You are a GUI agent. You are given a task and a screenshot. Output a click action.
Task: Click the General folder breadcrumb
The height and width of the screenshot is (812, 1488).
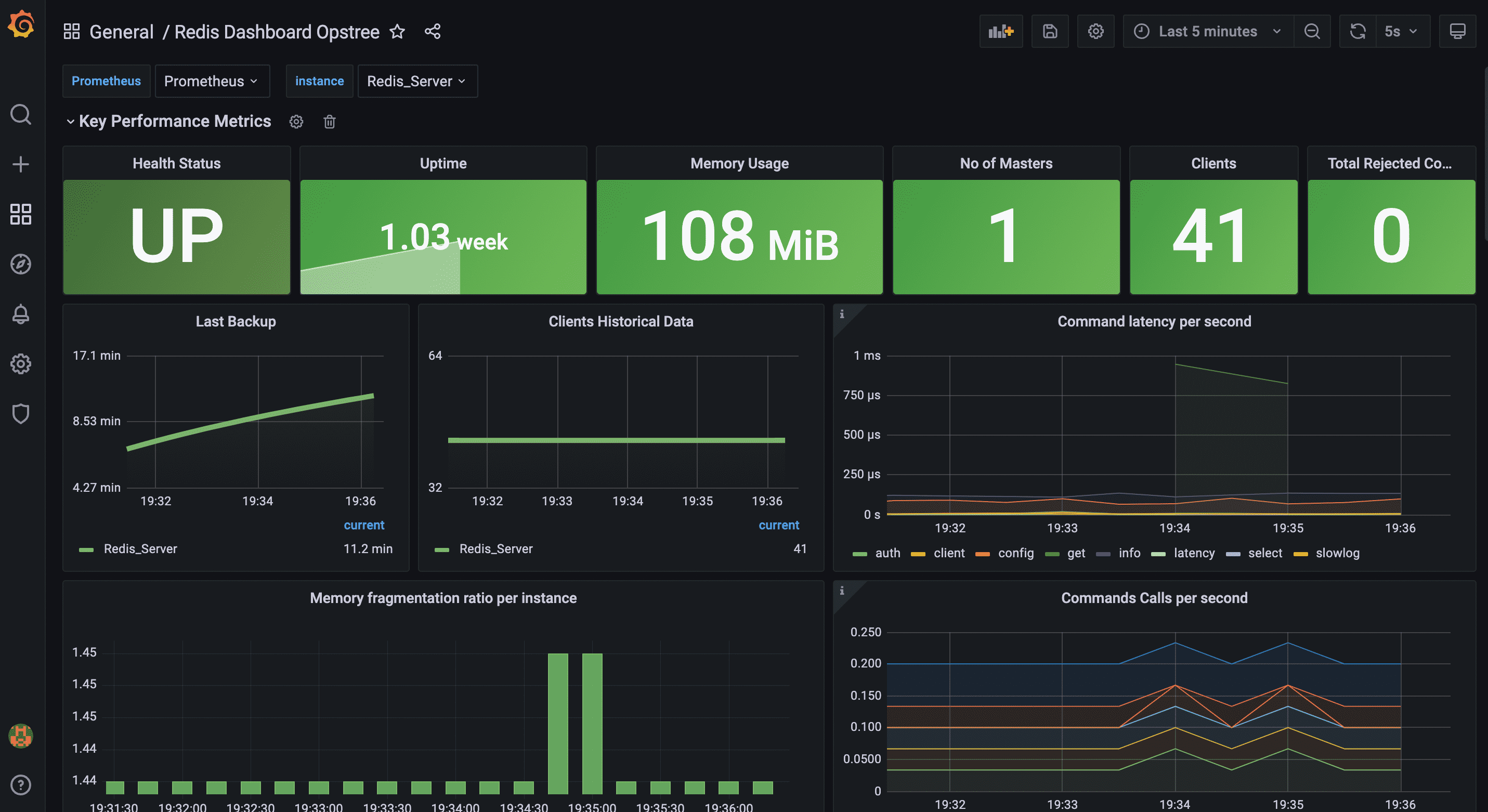point(121,32)
